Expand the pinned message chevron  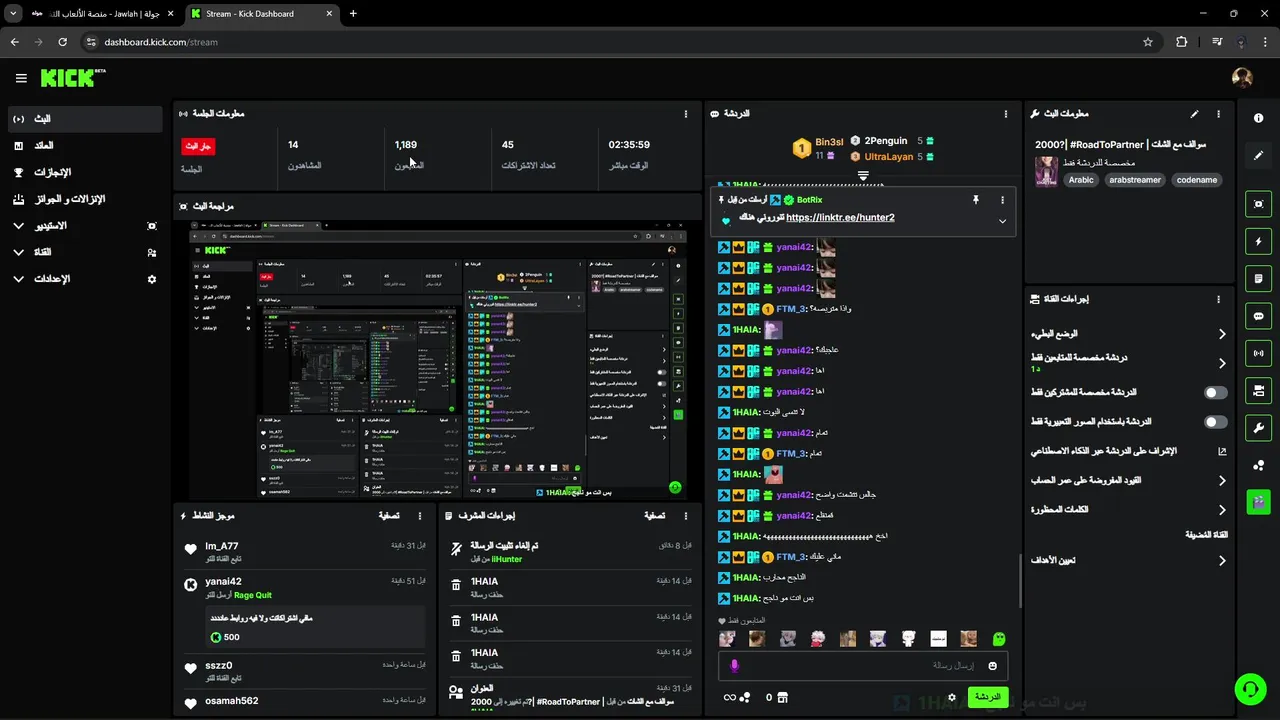pos(1002,222)
